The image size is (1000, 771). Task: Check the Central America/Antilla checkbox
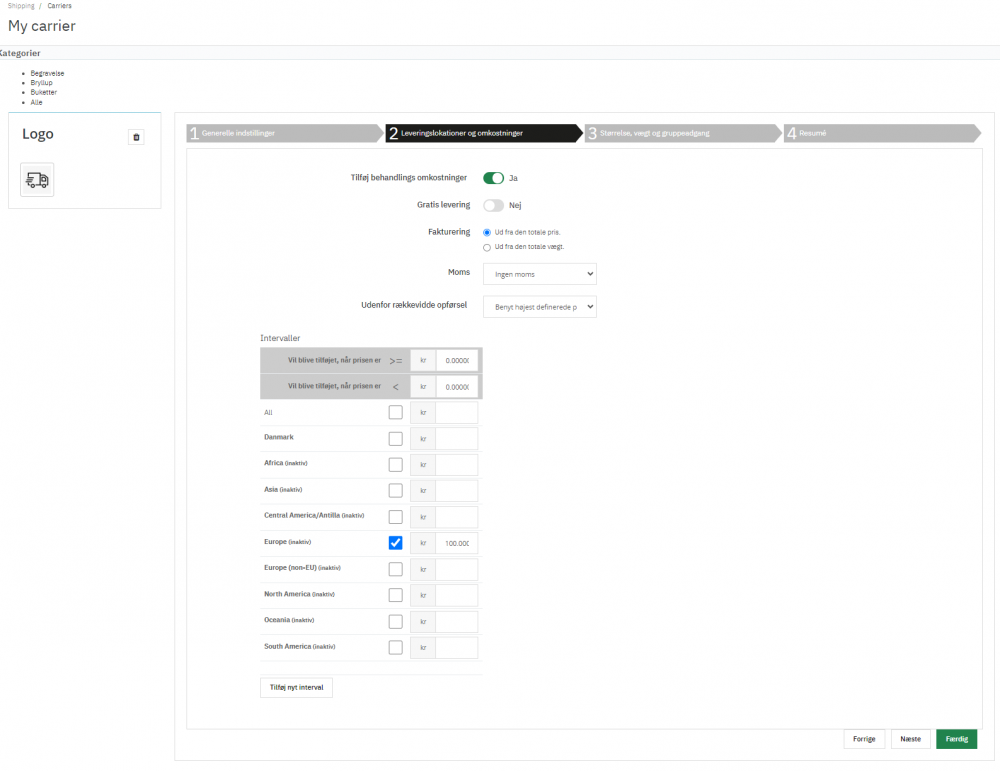click(395, 517)
